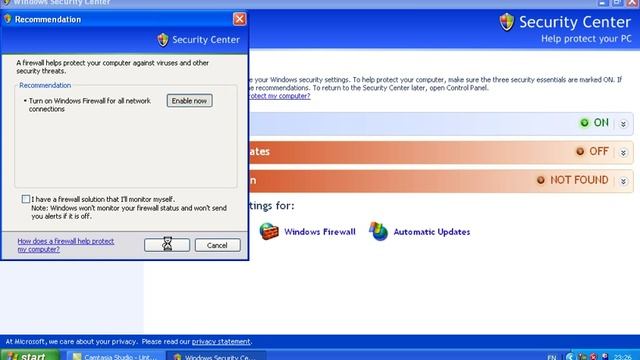The height and width of the screenshot is (360, 640).
Task: Click the EN language indicator
Action: point(552,357)
